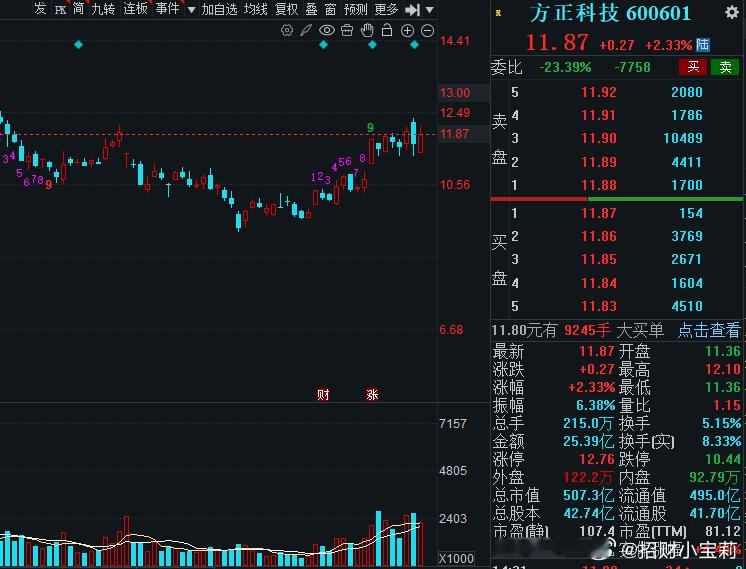Open the toolbox icon on chart toolbar
The width and height of the screenshot is (746, 569).
(347, 30)
